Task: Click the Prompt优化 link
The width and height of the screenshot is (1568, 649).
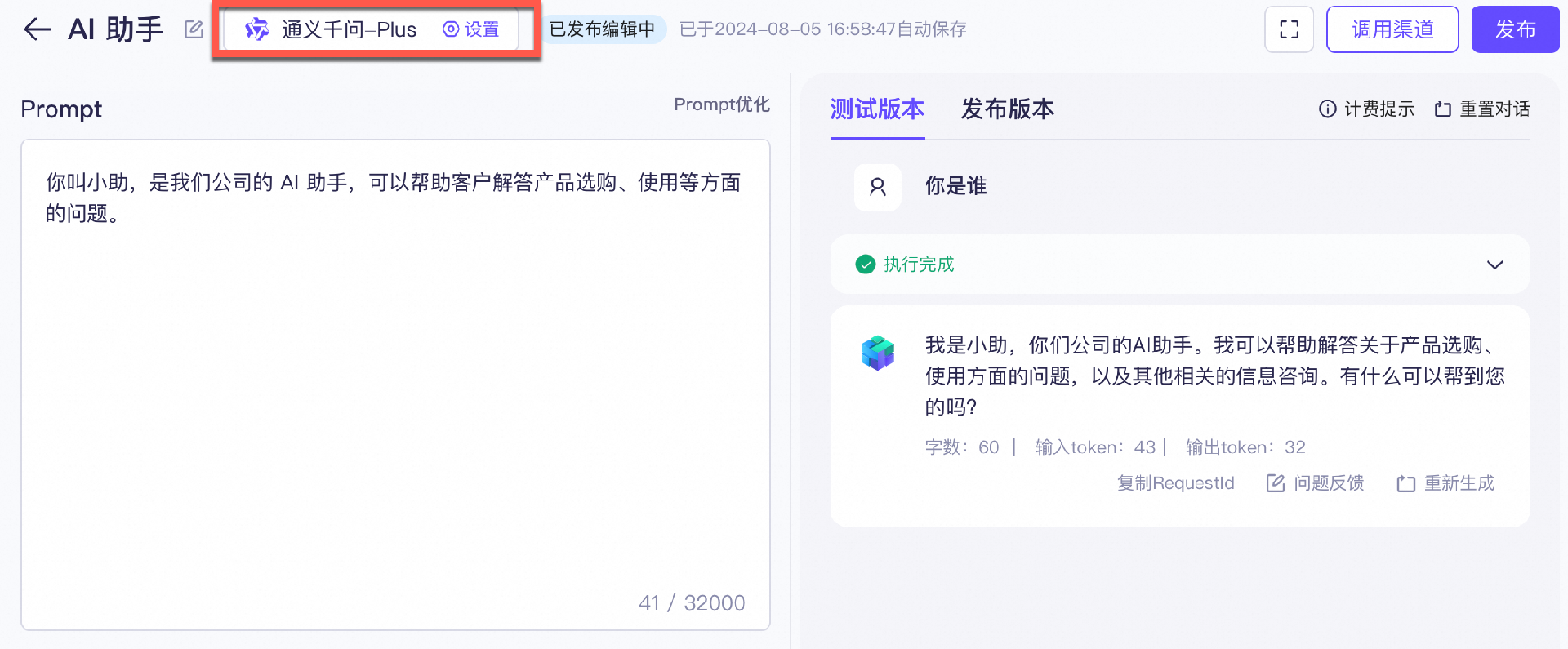Action: point(721,104)
